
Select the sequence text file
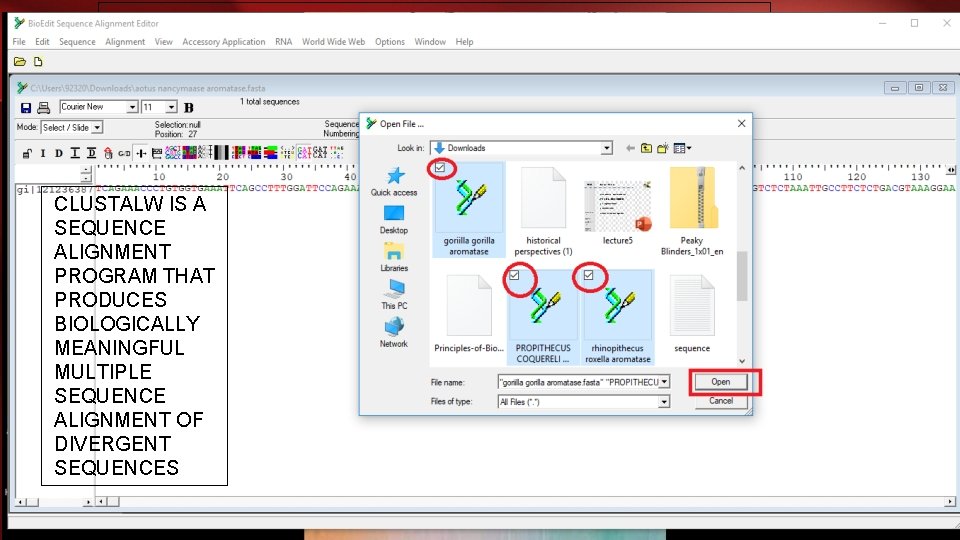(x=692, y=313)
